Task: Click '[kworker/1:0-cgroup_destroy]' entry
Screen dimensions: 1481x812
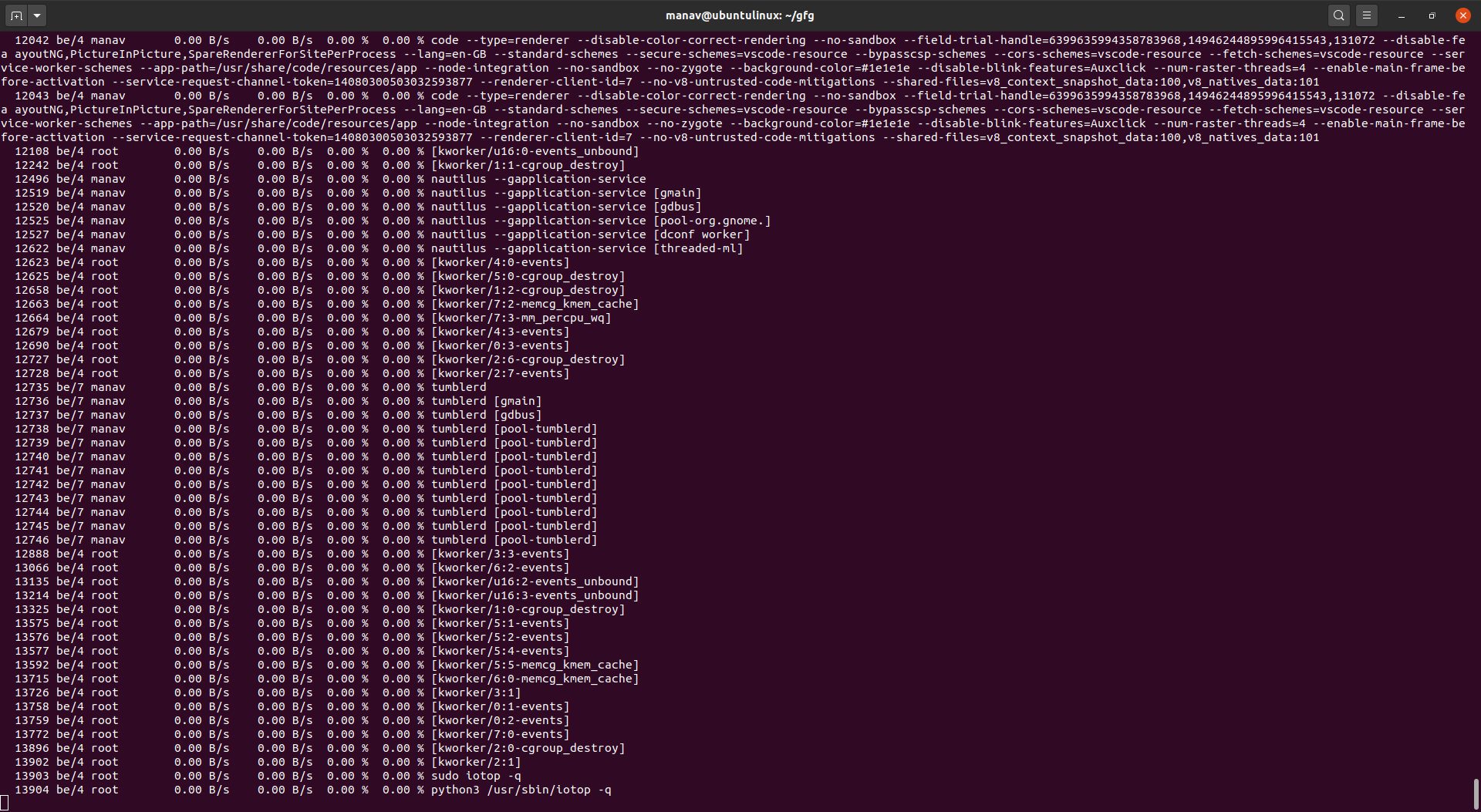Action: click(x=528, y=609)
